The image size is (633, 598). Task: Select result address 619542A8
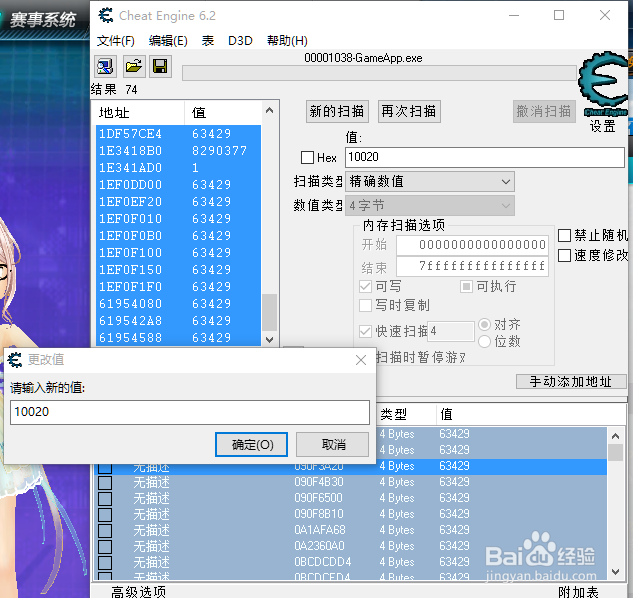130,321
